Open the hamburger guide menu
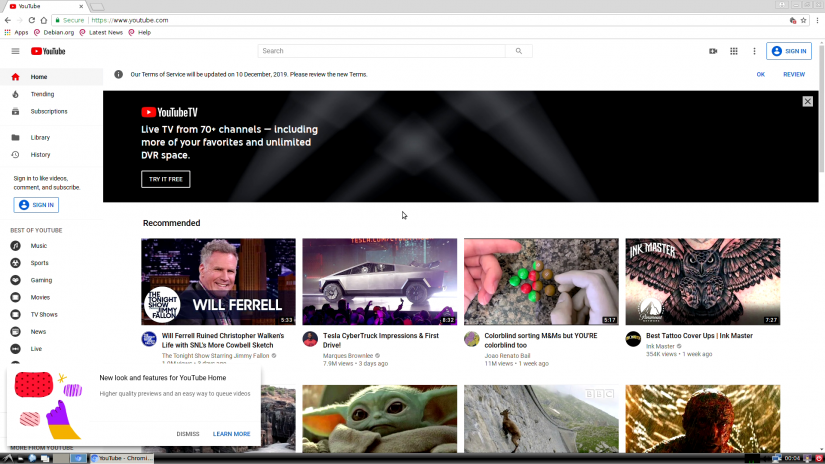 point(15,51)
